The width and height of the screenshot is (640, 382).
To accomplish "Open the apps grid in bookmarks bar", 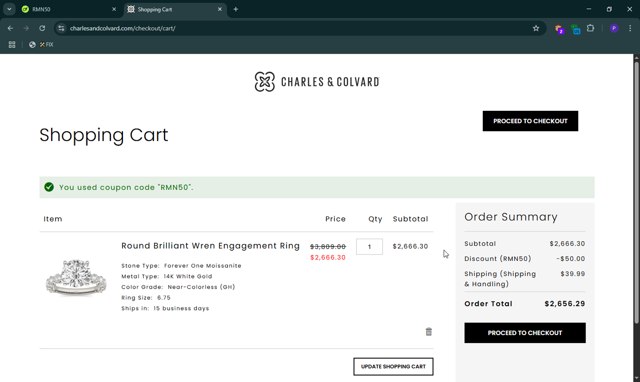I will 12,44.
